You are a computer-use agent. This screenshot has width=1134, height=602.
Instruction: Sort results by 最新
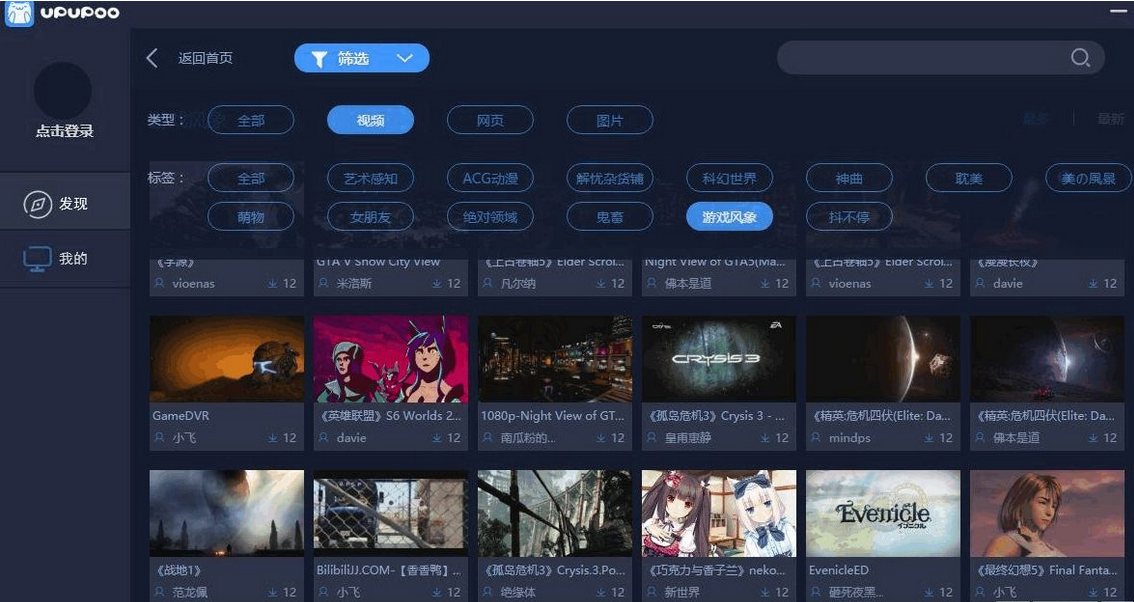click(1110, 119)
